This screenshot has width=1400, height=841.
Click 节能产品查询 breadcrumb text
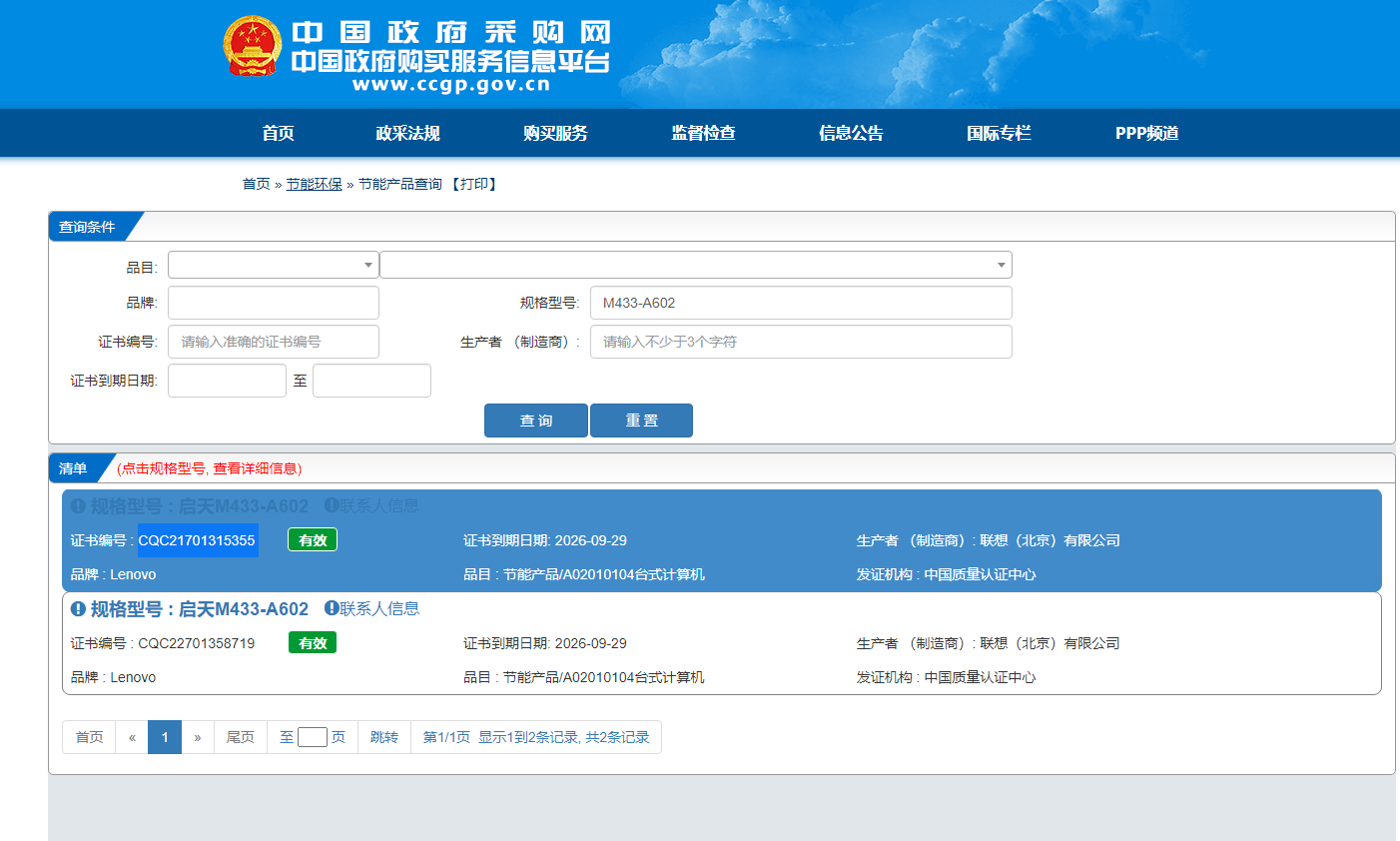click(x=400, y=184)
